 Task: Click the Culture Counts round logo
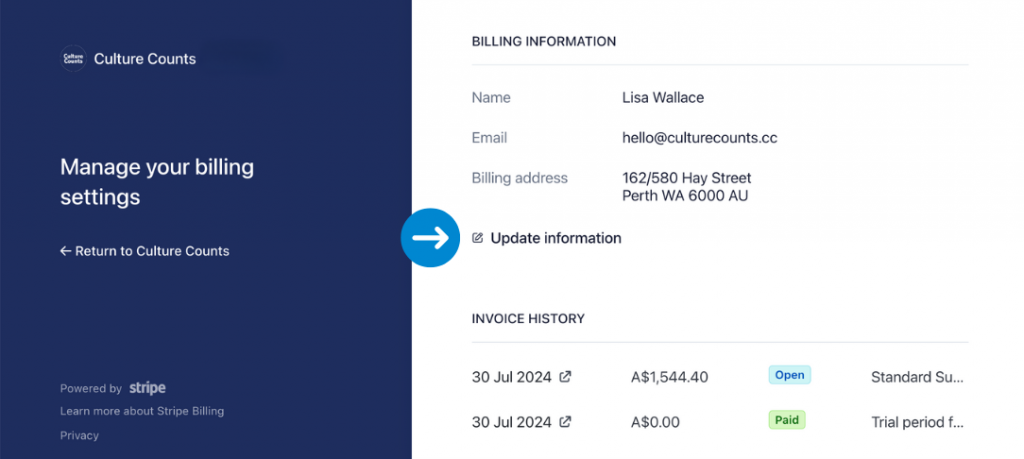[x=73, y=59]
